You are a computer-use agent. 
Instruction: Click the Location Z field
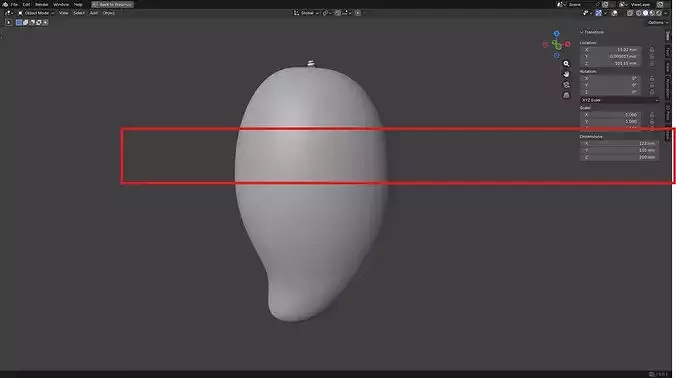[x=611, y=63]
